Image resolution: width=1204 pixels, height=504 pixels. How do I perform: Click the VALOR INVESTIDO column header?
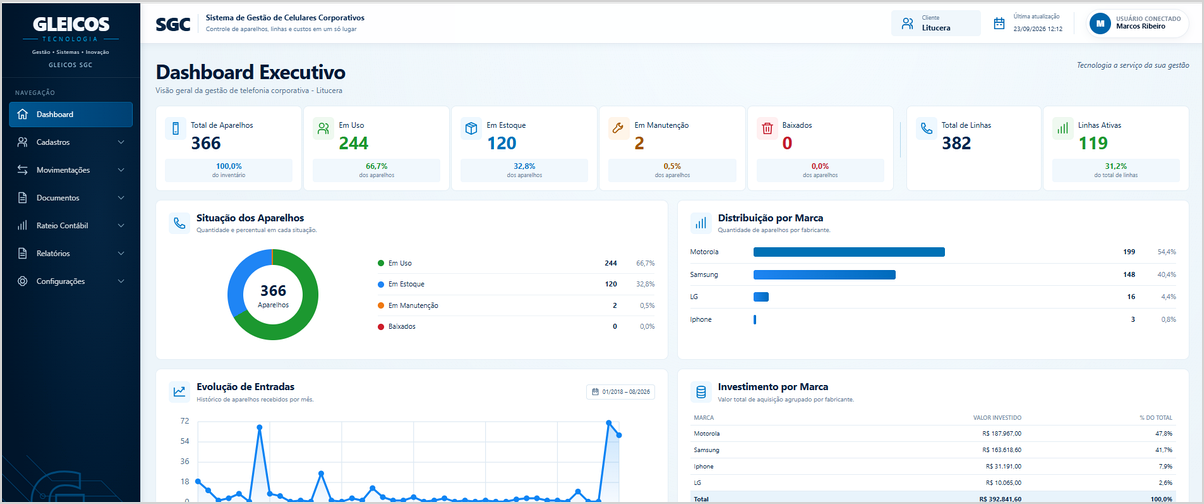(997, 417)
